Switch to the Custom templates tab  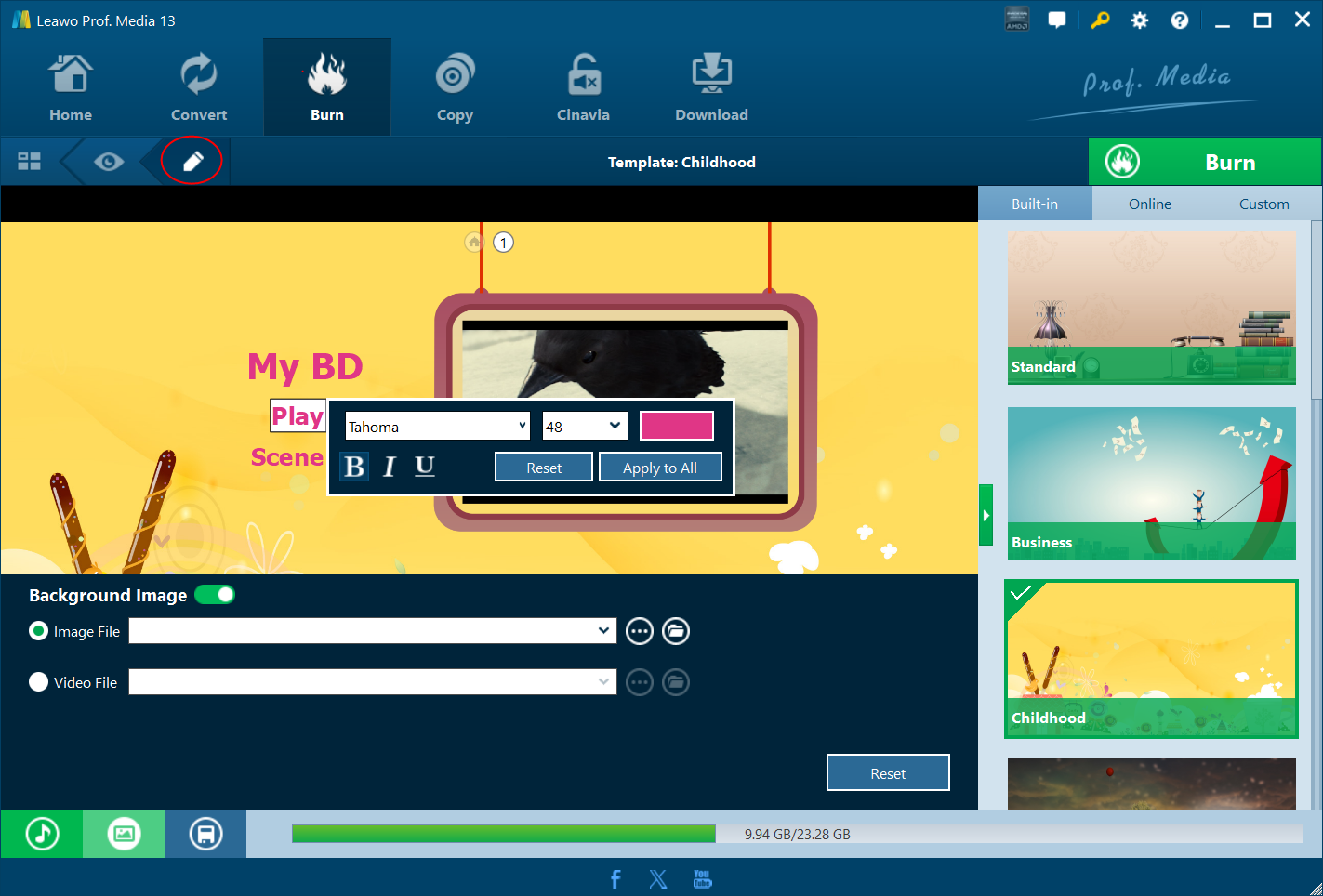point(1264,204)
